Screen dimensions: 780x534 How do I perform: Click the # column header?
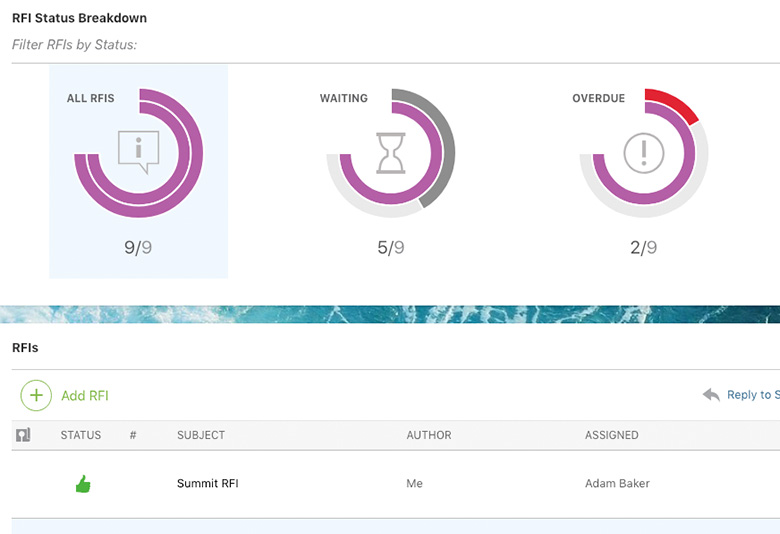pos(133,435)
